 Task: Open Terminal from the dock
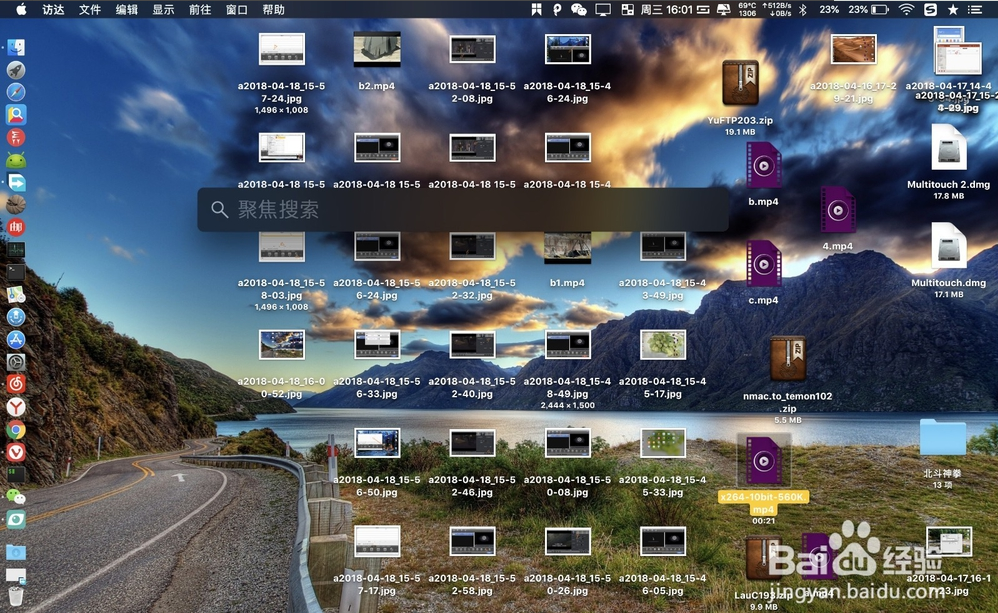click(16, 271)
